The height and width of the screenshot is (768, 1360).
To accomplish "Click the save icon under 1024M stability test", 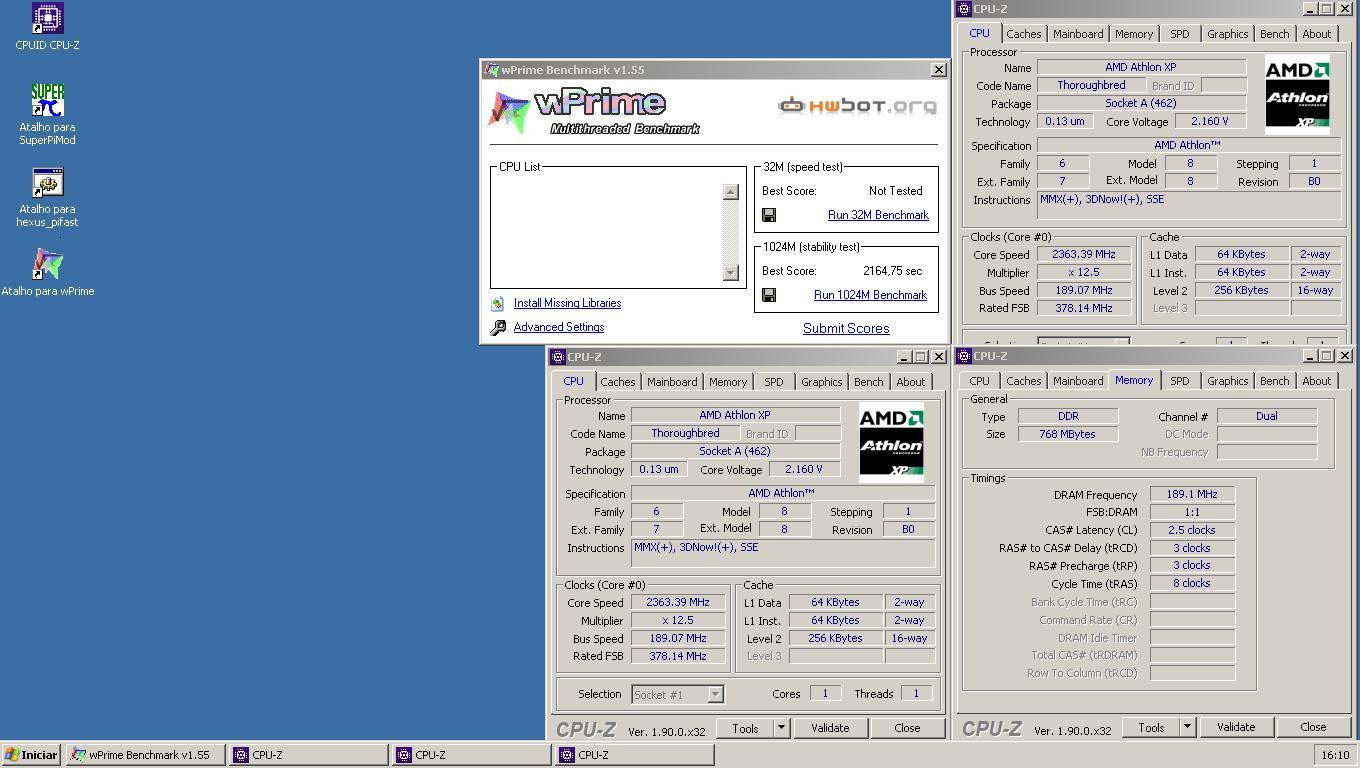I will click(769, 295).
